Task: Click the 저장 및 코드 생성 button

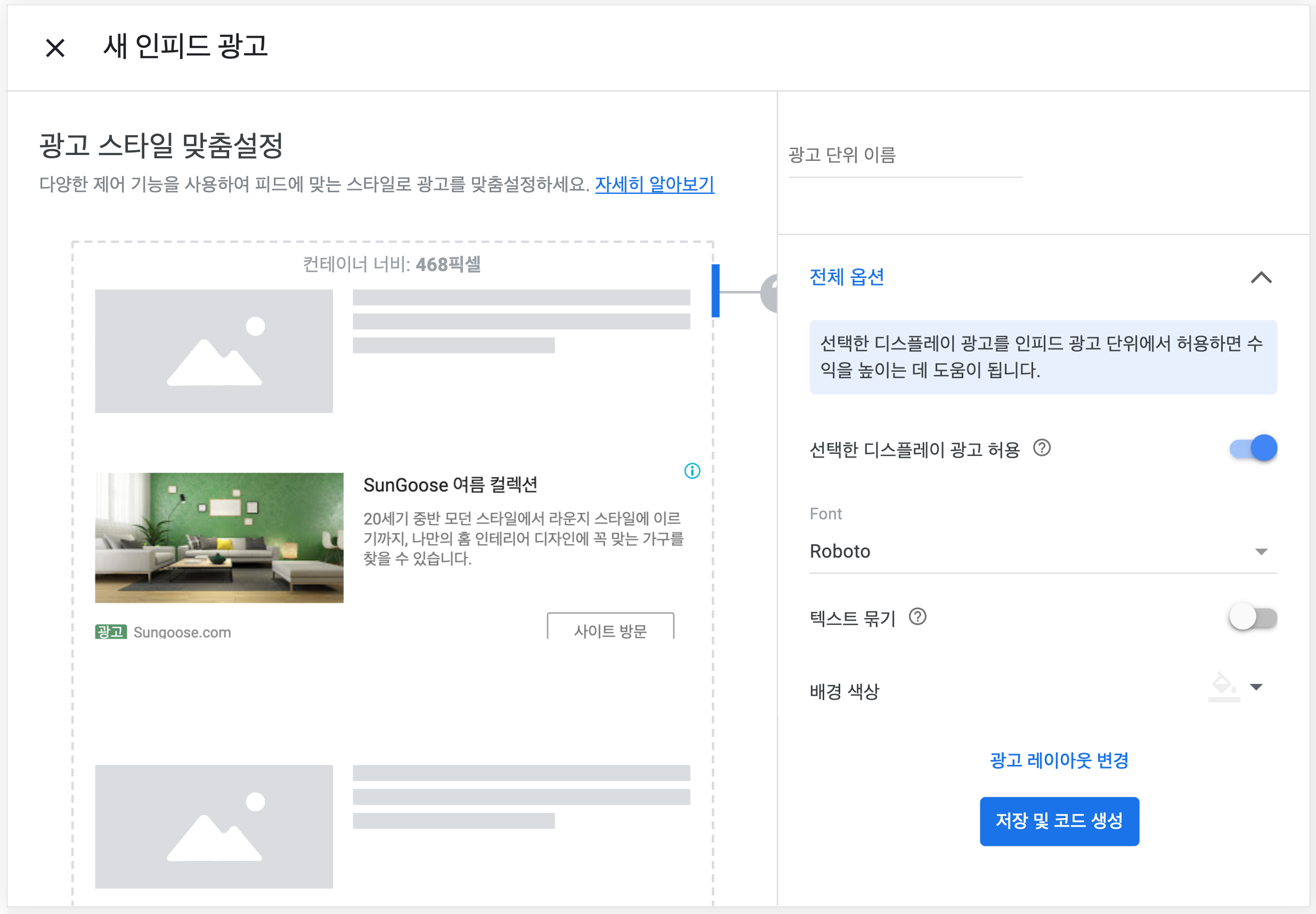Action: 1059,821
